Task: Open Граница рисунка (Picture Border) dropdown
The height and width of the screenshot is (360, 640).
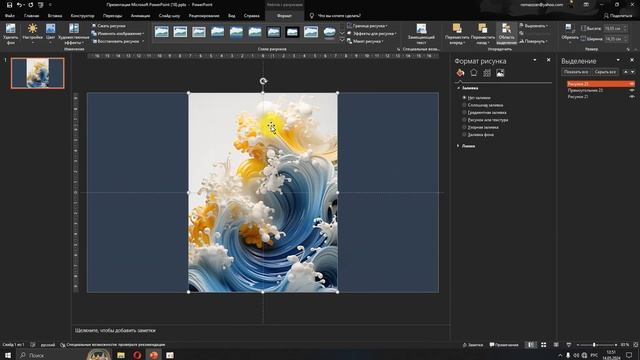Action: click(x=367, y=26)
